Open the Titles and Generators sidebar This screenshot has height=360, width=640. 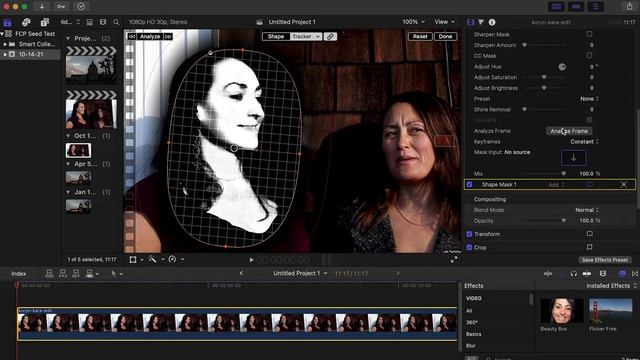click(x=44, y=22)
